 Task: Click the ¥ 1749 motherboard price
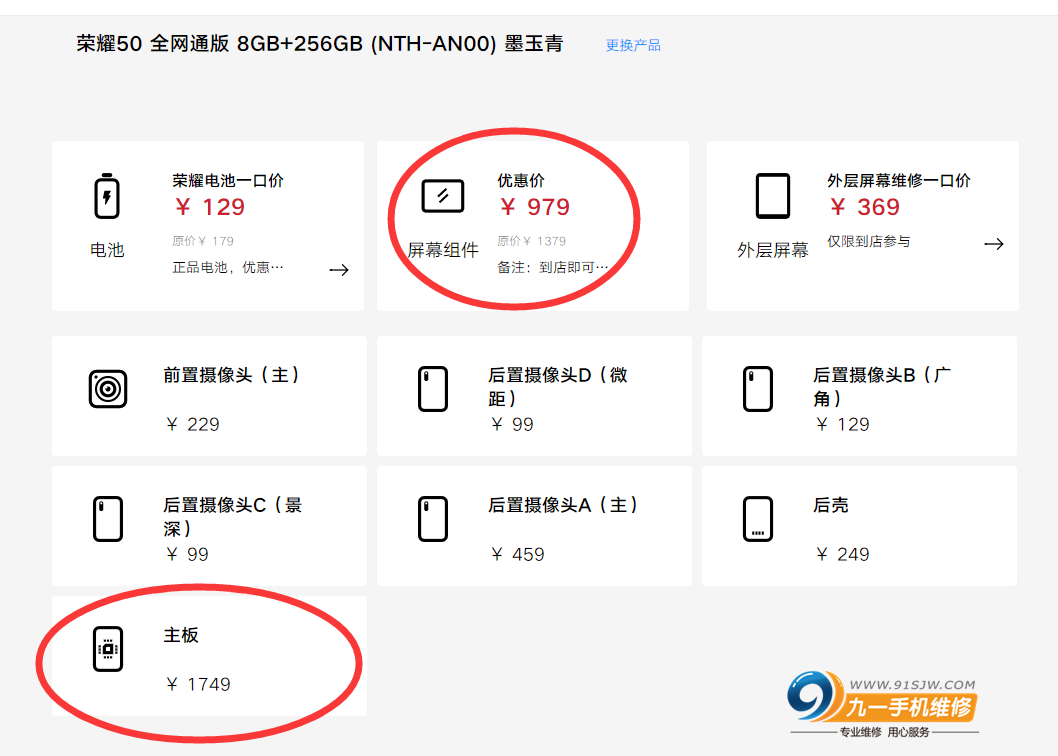(x=198, y=684)
